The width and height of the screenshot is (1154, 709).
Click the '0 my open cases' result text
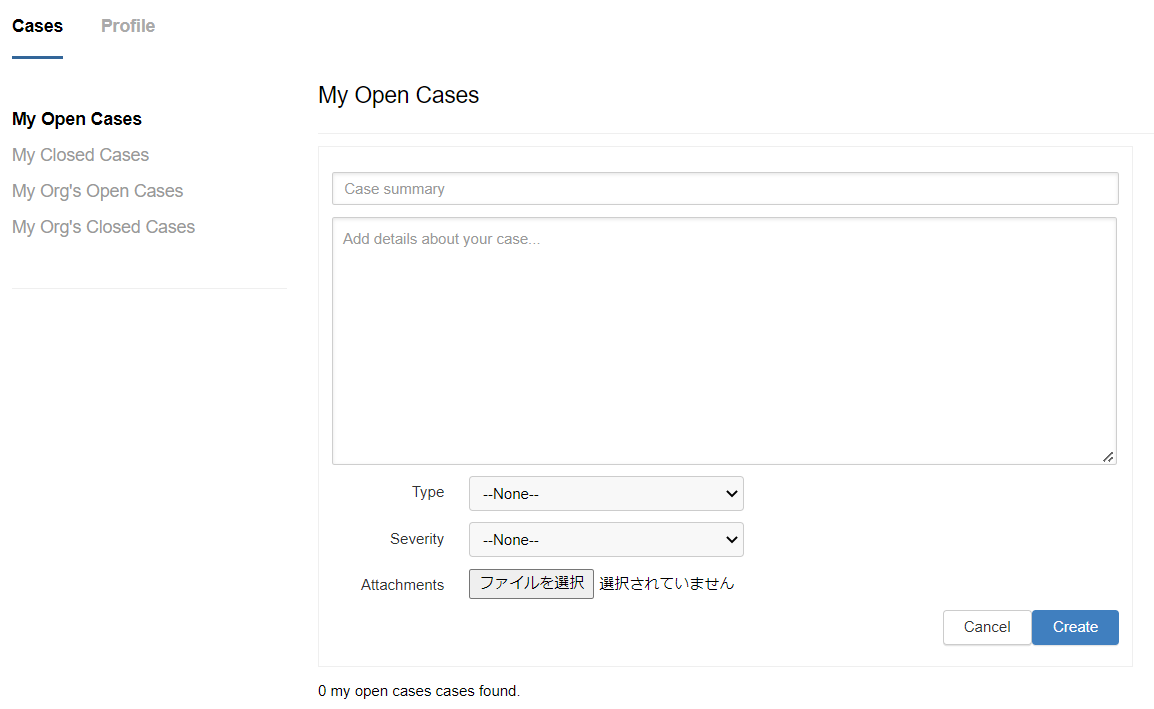click(419, 691)
